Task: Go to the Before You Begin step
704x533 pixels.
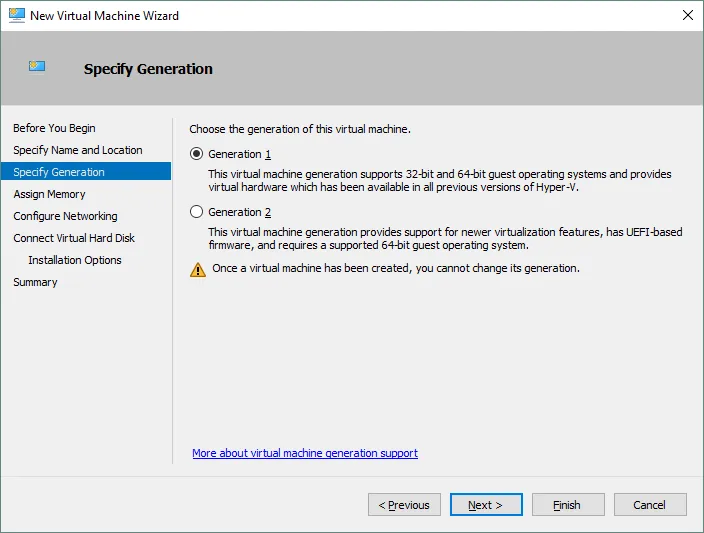Action: pos(54,128)
